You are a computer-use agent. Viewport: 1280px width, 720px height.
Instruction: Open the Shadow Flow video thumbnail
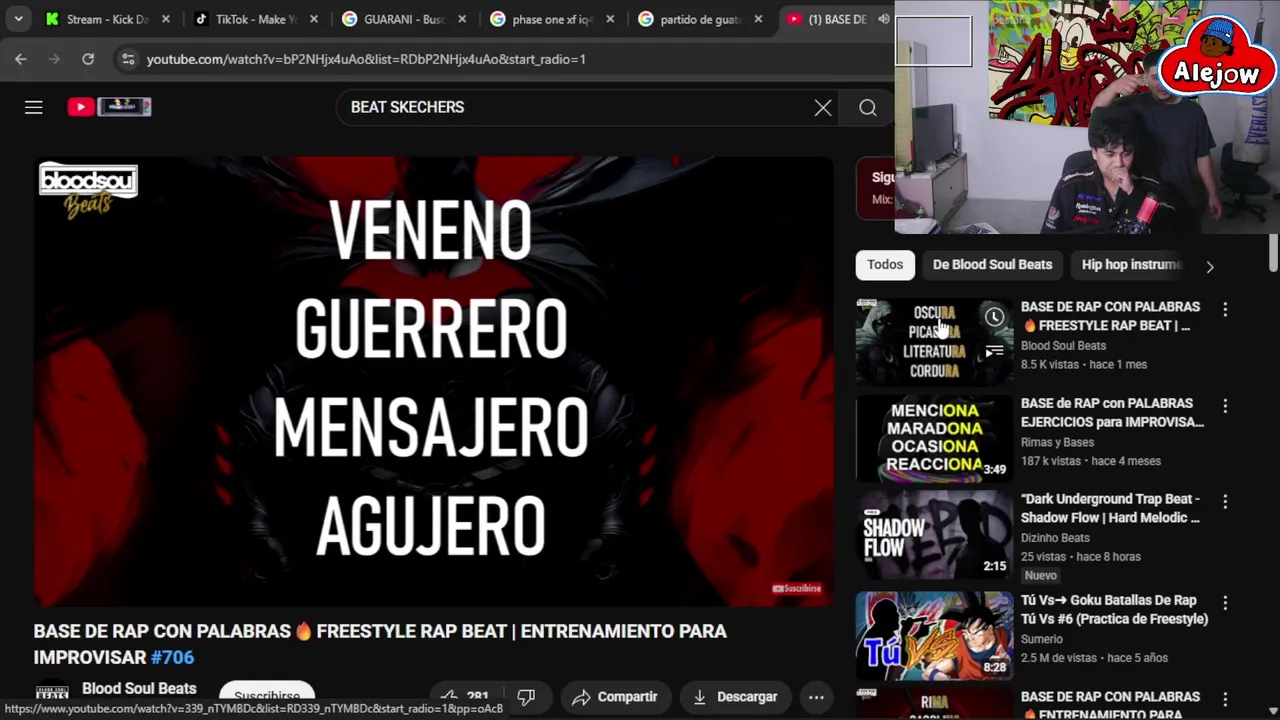coord(934,535)
